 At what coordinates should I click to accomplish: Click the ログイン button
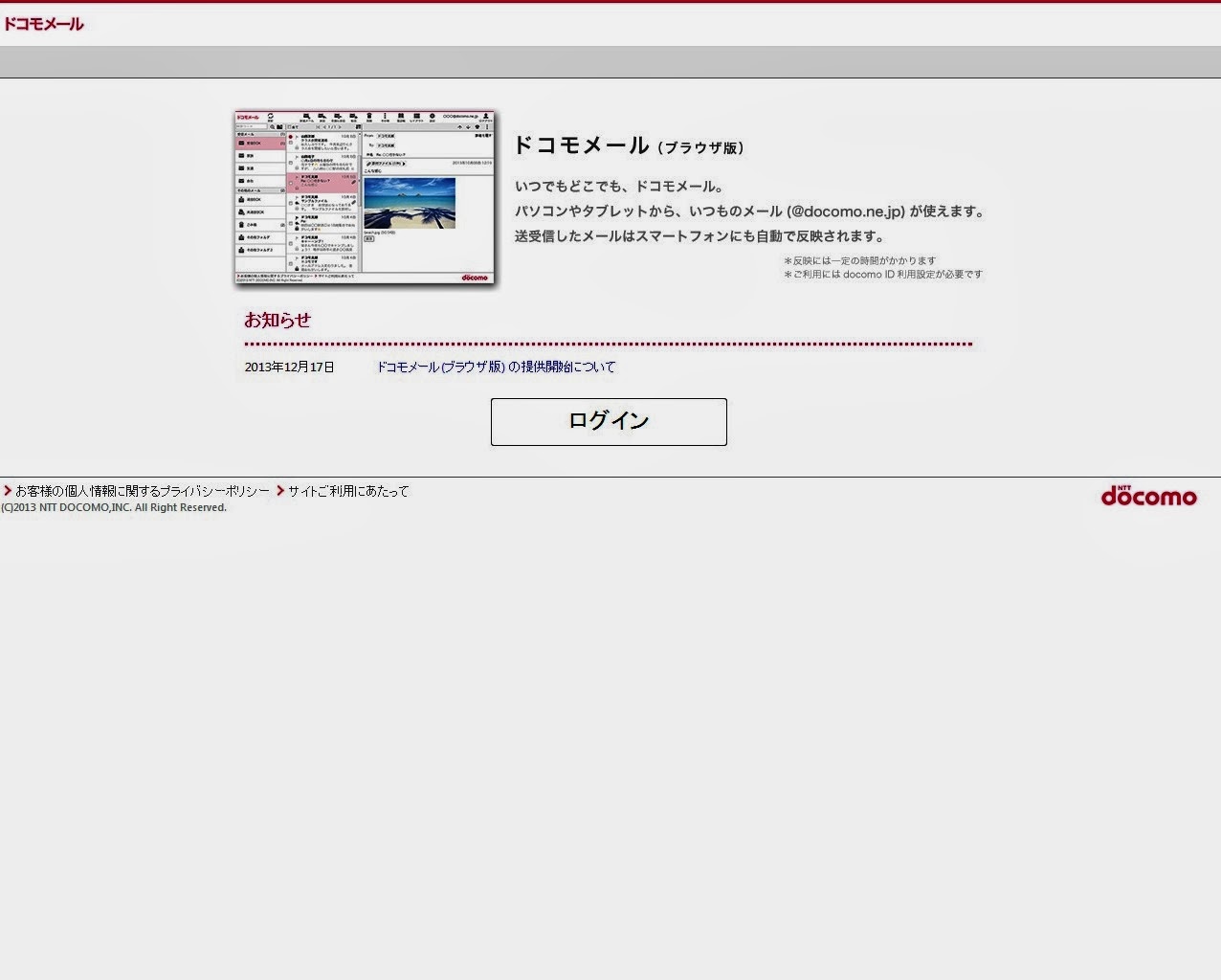pos(609,421)
